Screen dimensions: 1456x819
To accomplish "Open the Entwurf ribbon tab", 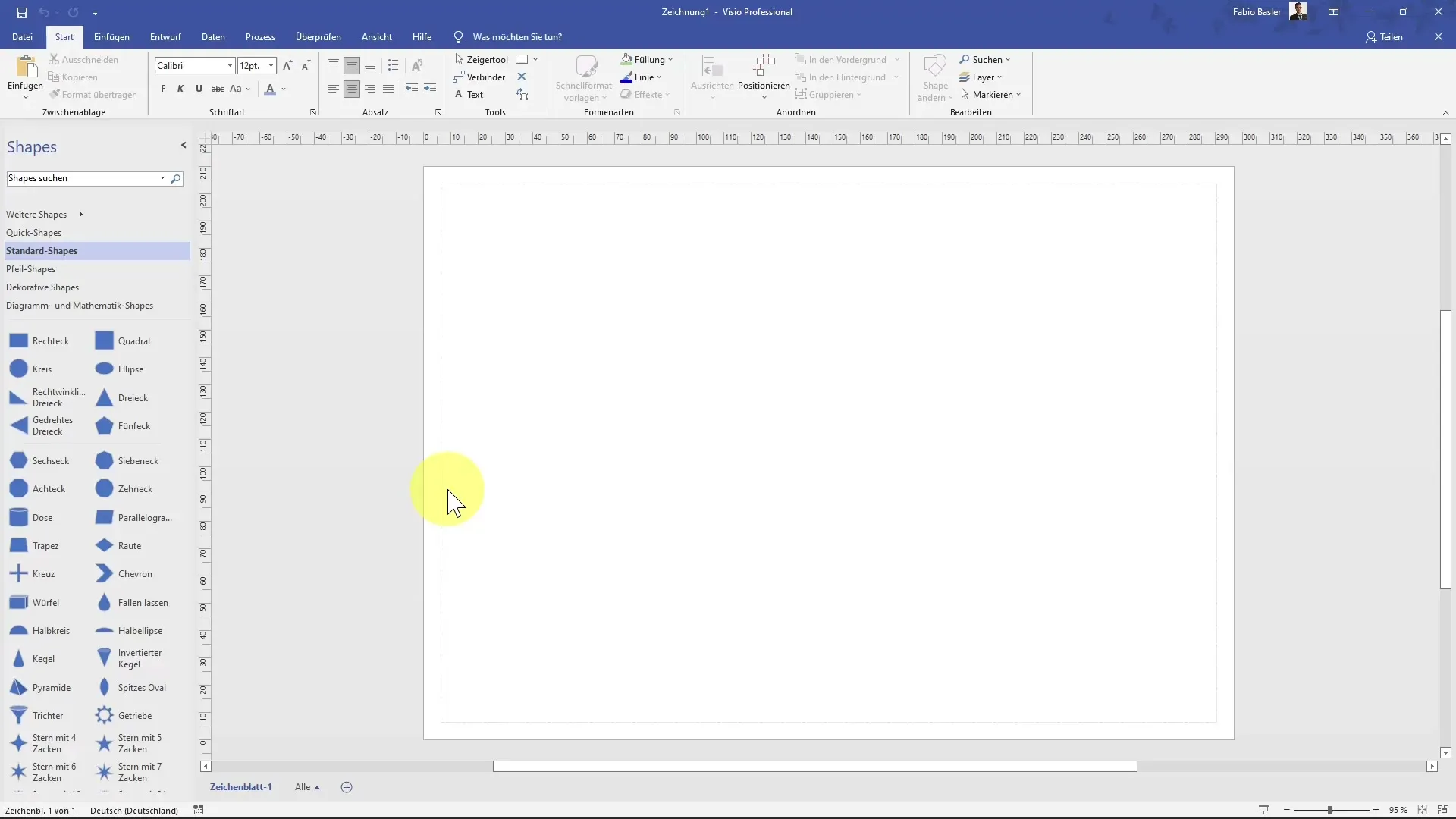I will click(x=165, y=37).
